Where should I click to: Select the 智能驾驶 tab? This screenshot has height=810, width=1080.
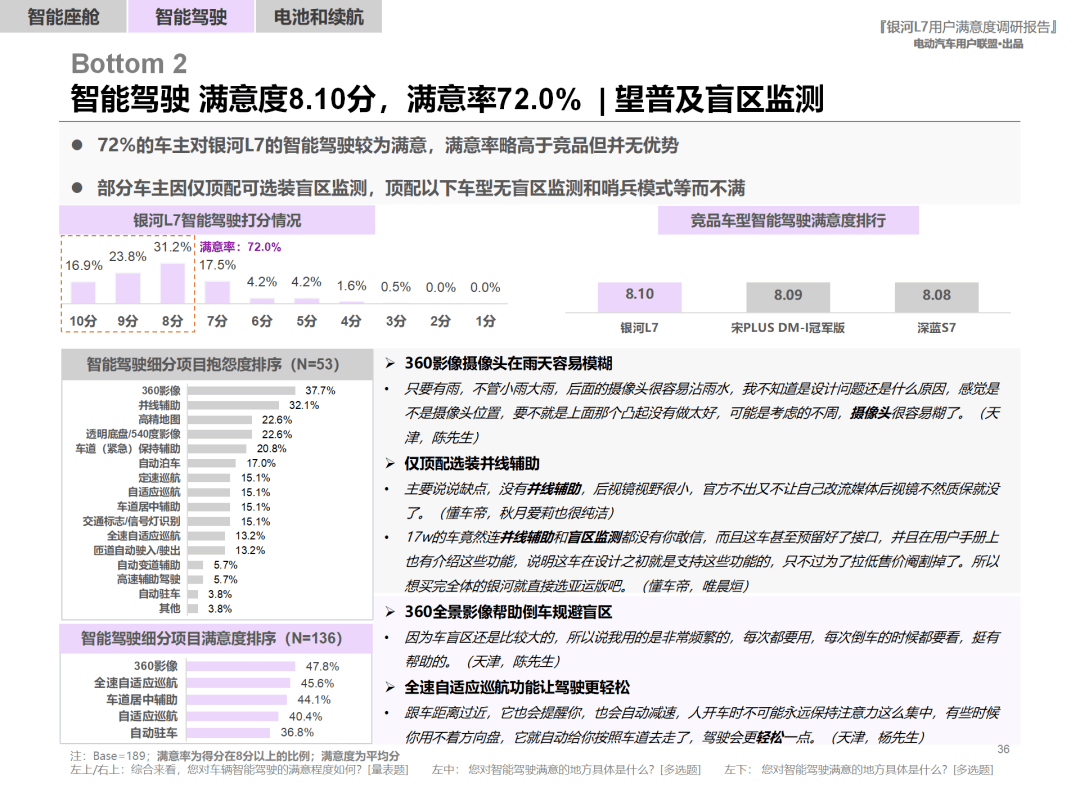(x=191, y=17)
